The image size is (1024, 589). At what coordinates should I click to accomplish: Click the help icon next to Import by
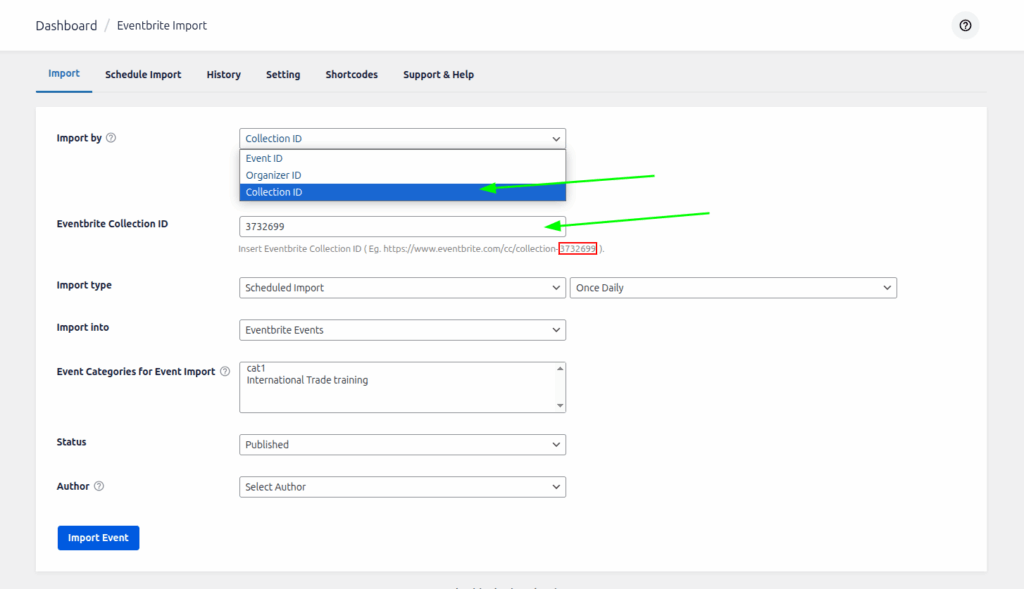[111, 138]
